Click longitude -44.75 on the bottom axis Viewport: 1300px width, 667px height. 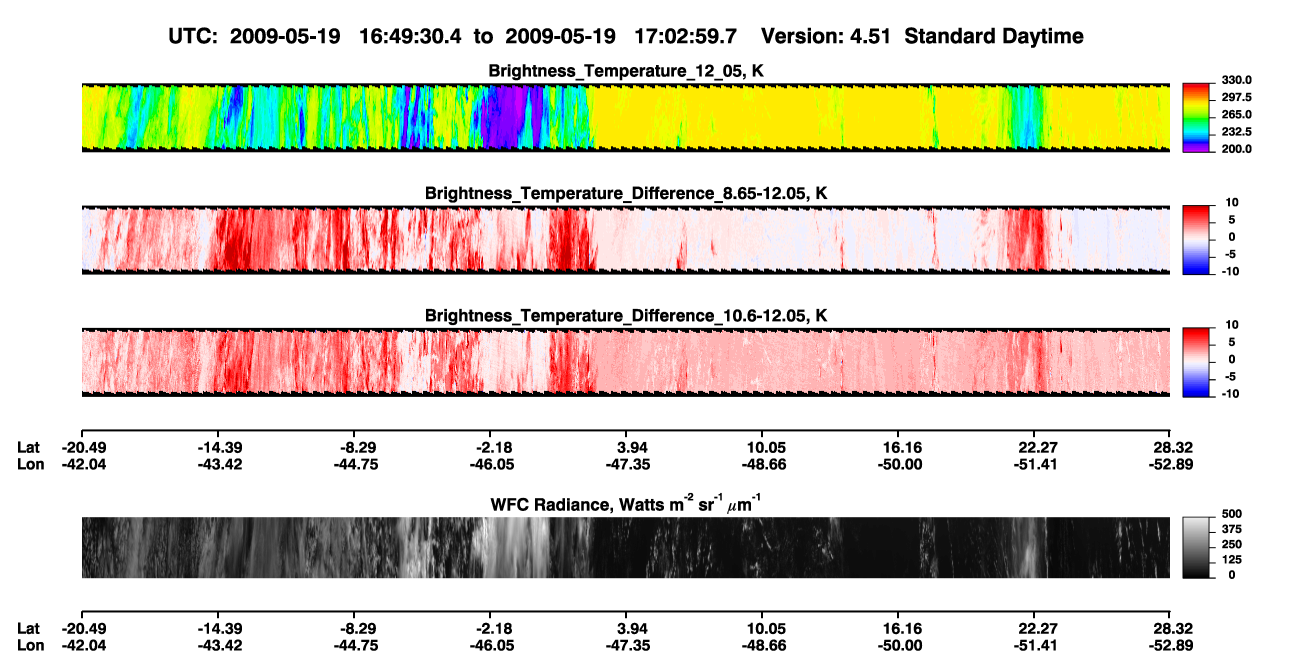pos(355,644)
